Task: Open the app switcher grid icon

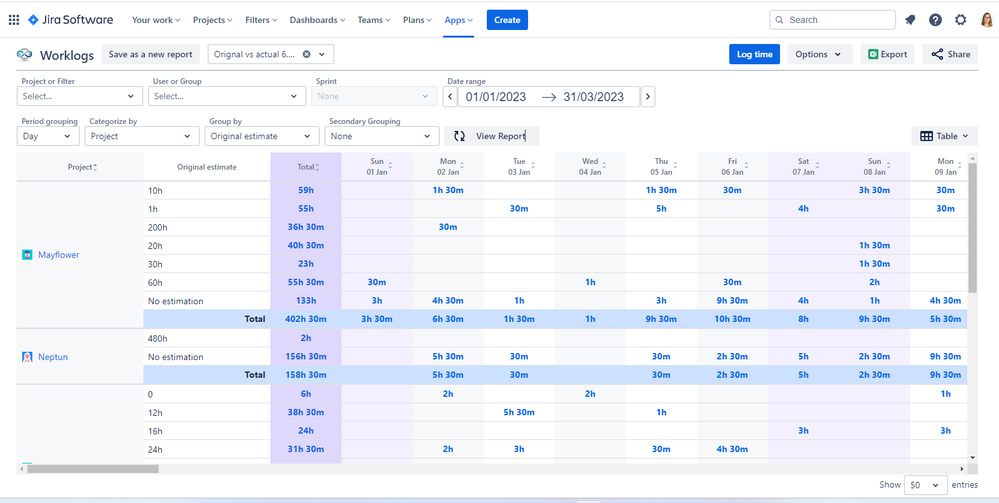Action: click(x=14, y=20)
